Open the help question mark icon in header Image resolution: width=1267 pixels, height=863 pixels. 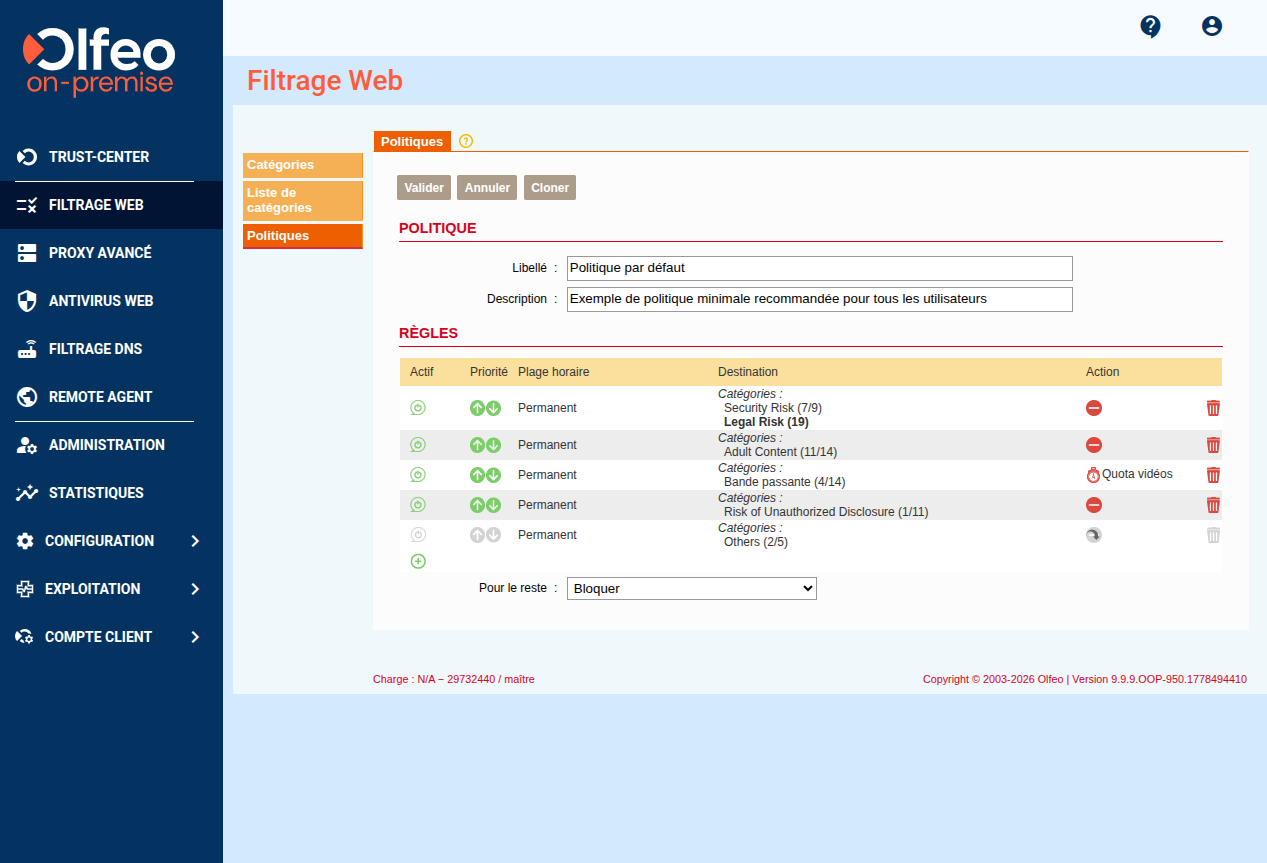pyautogui.click(x=1150, y=27)
